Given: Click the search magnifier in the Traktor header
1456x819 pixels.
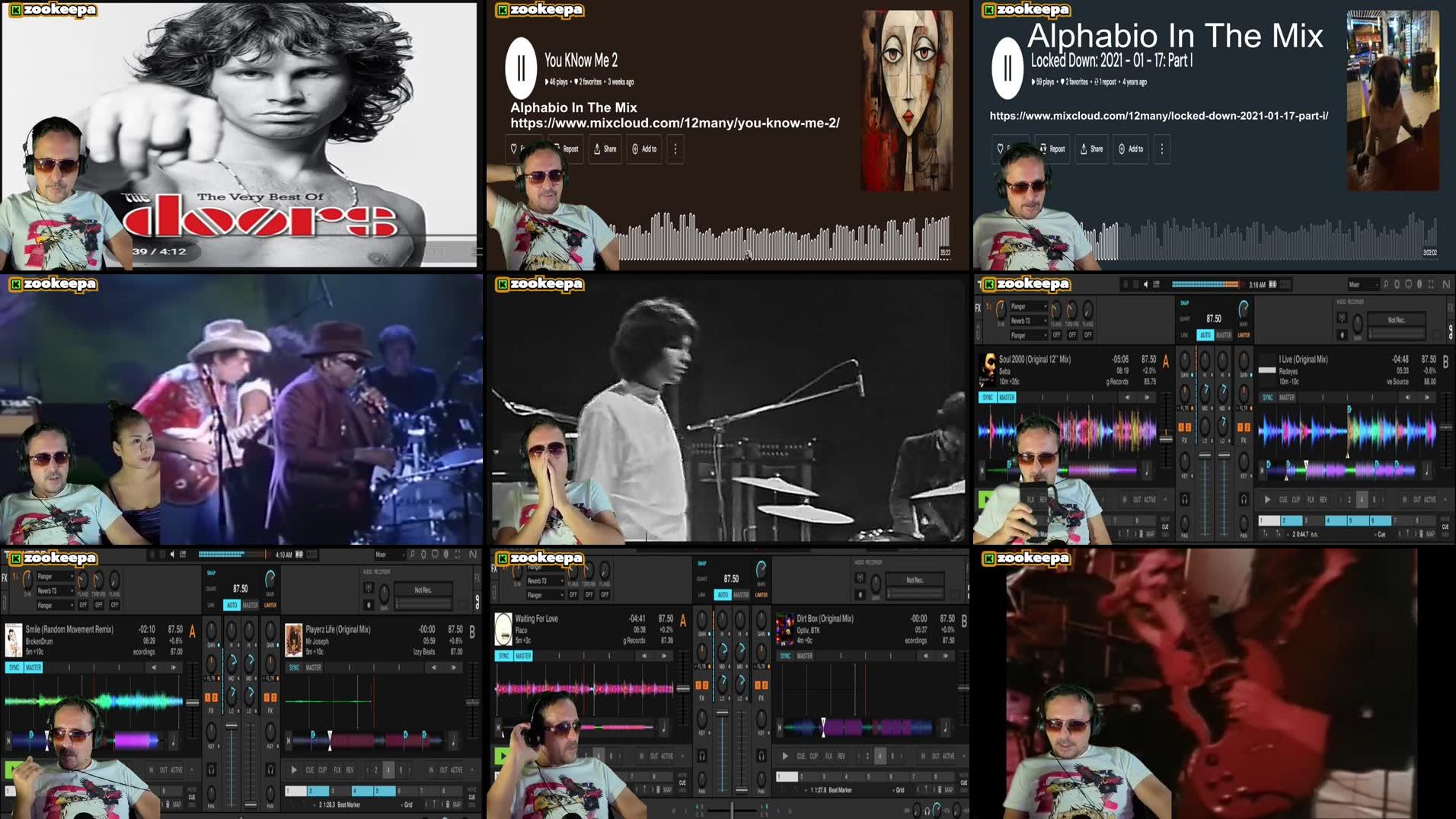Looking at the screenshot, I should (x=1385, y=285).
